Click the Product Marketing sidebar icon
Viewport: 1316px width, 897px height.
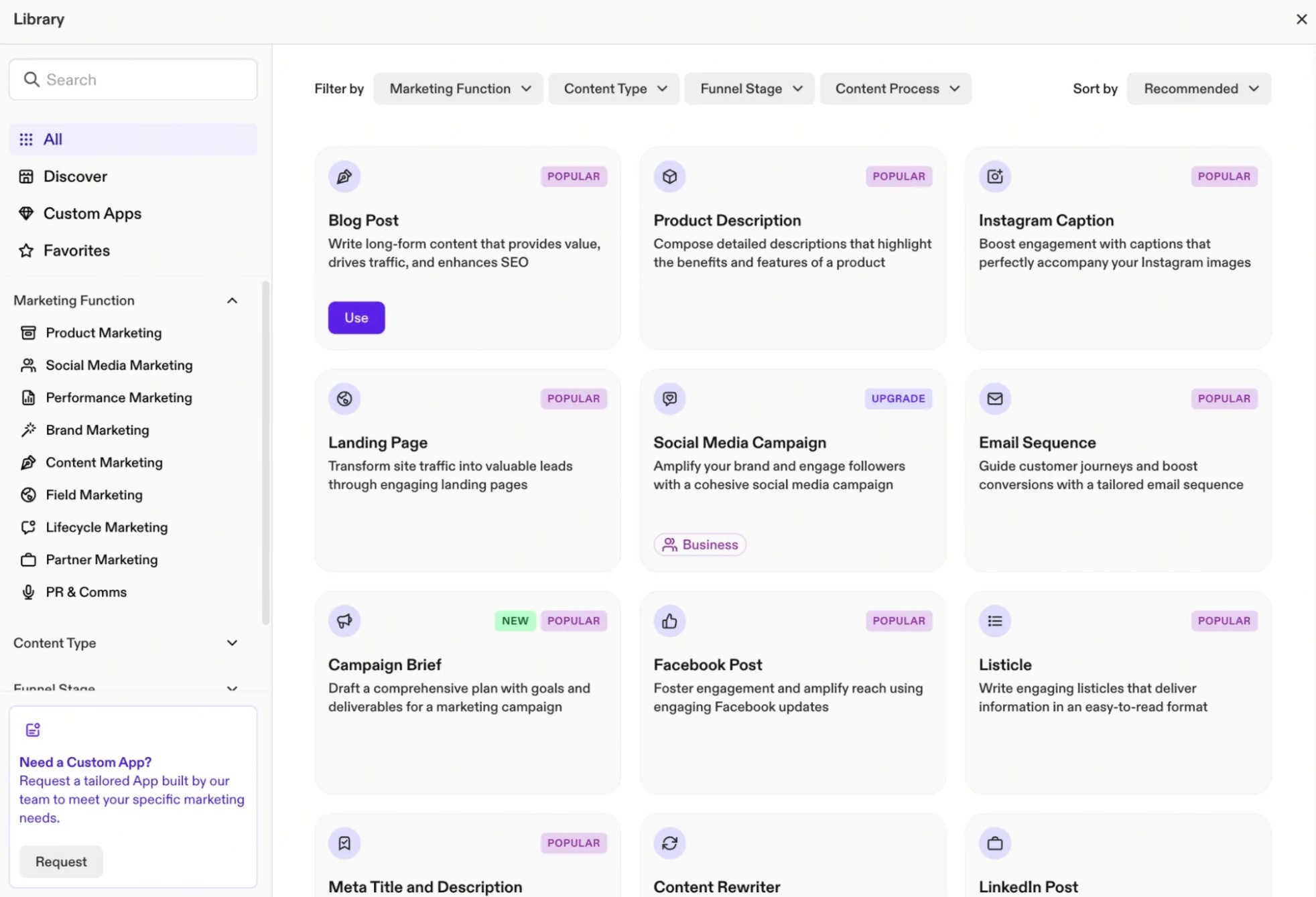click(x=28, y=333)
